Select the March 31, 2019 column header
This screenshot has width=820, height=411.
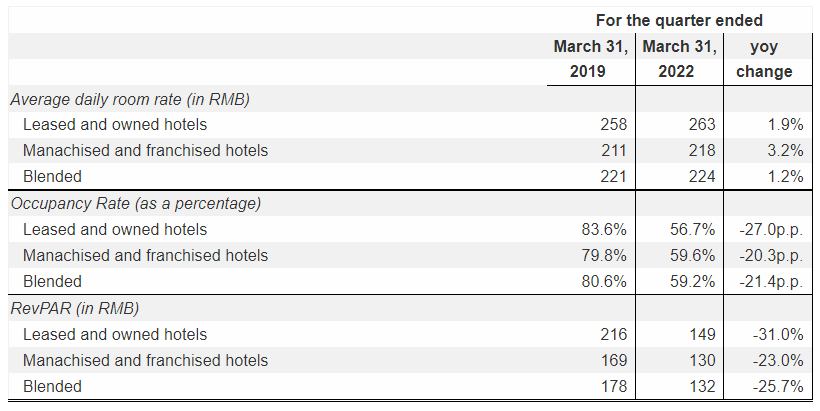coord(591,59)
